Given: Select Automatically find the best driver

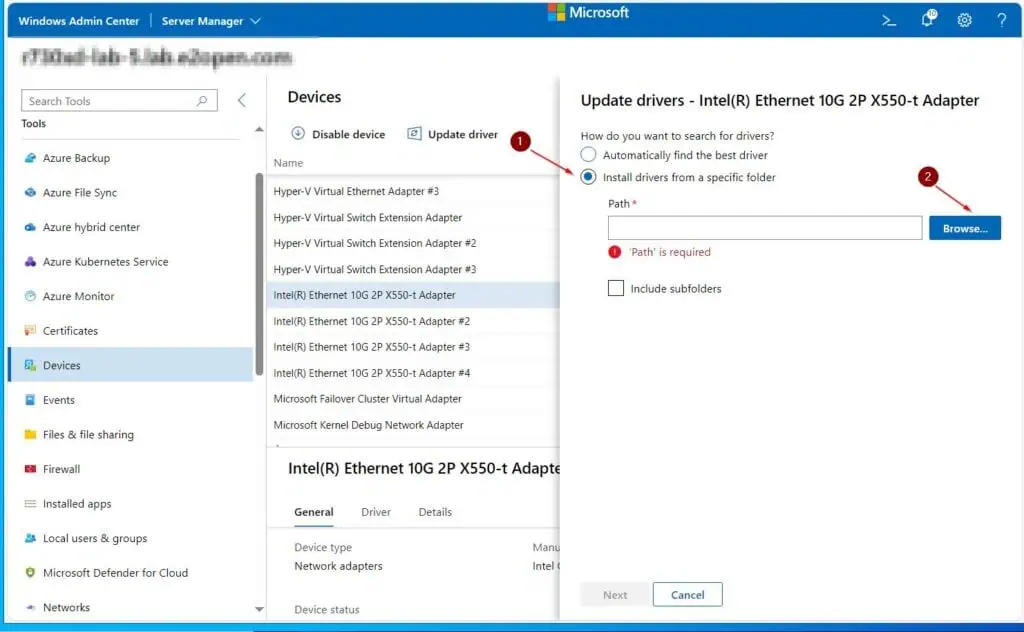Looking at the screenshot, I should point(588,155).
